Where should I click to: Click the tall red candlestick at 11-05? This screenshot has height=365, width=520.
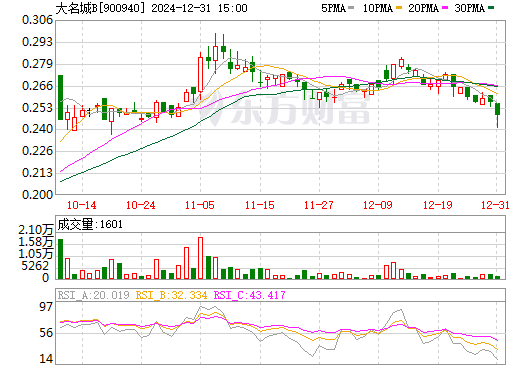coord(200,74)
